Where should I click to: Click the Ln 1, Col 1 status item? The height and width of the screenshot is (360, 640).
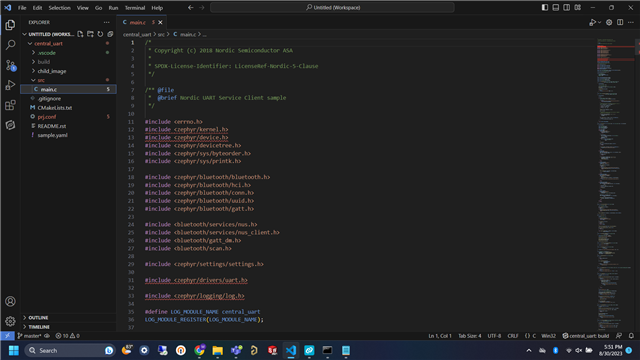(440, 336)
